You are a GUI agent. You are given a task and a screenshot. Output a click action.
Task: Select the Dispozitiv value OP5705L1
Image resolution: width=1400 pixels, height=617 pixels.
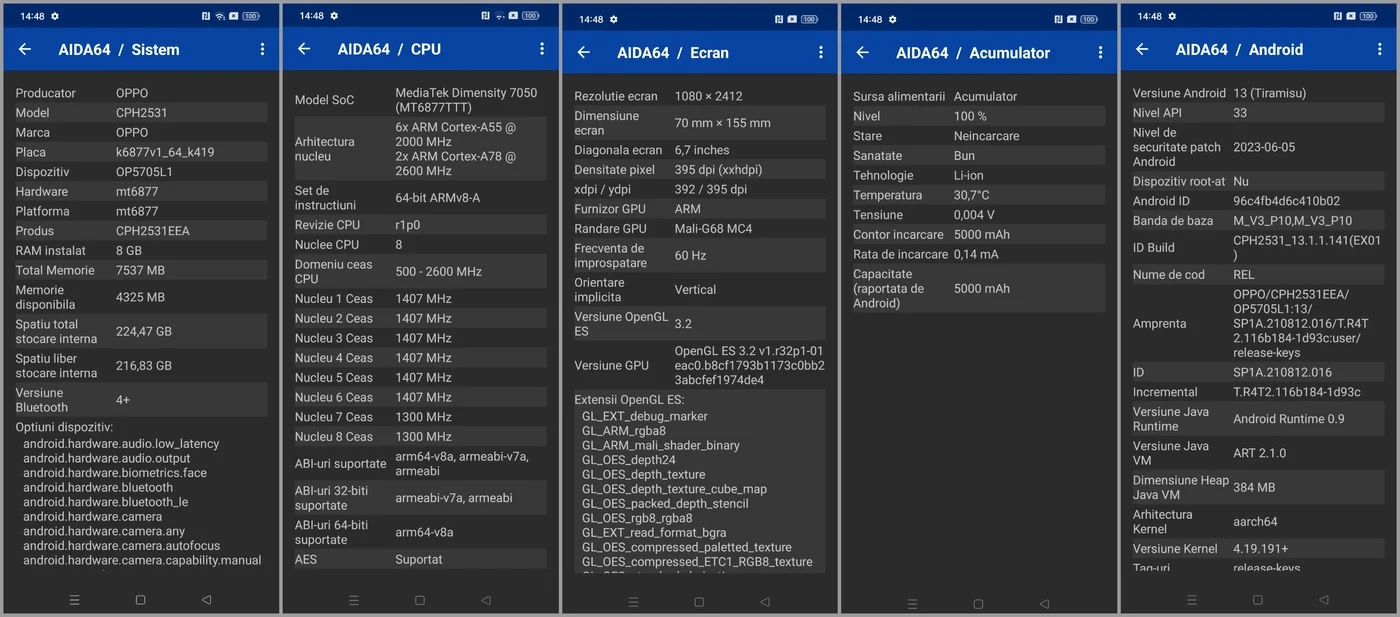144,172
